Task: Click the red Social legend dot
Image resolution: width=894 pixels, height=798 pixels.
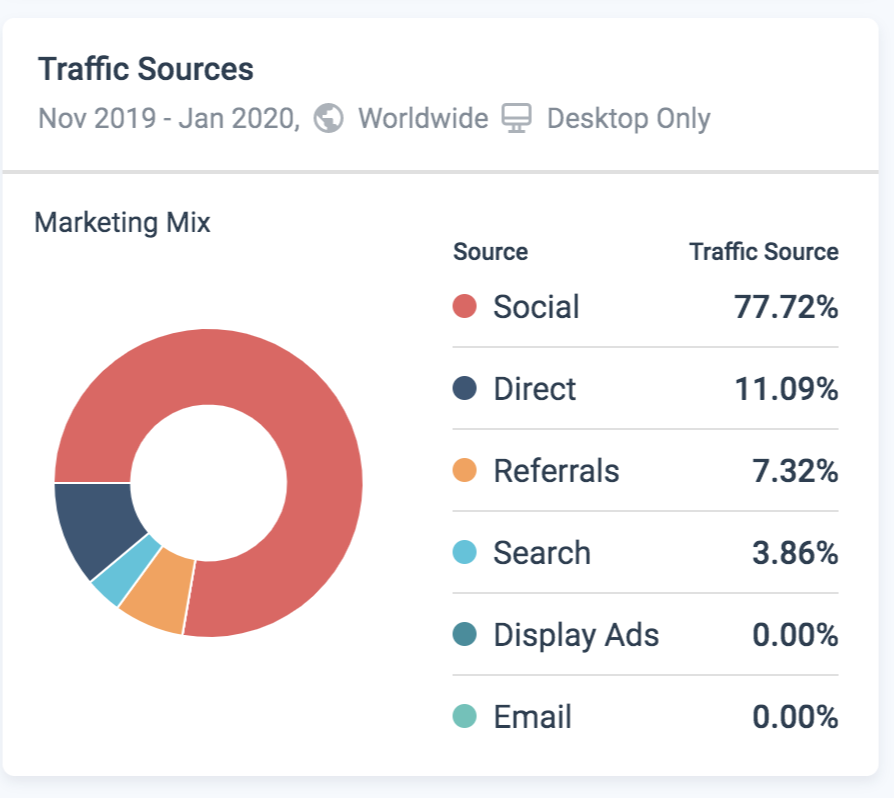Action: point(465,306)
